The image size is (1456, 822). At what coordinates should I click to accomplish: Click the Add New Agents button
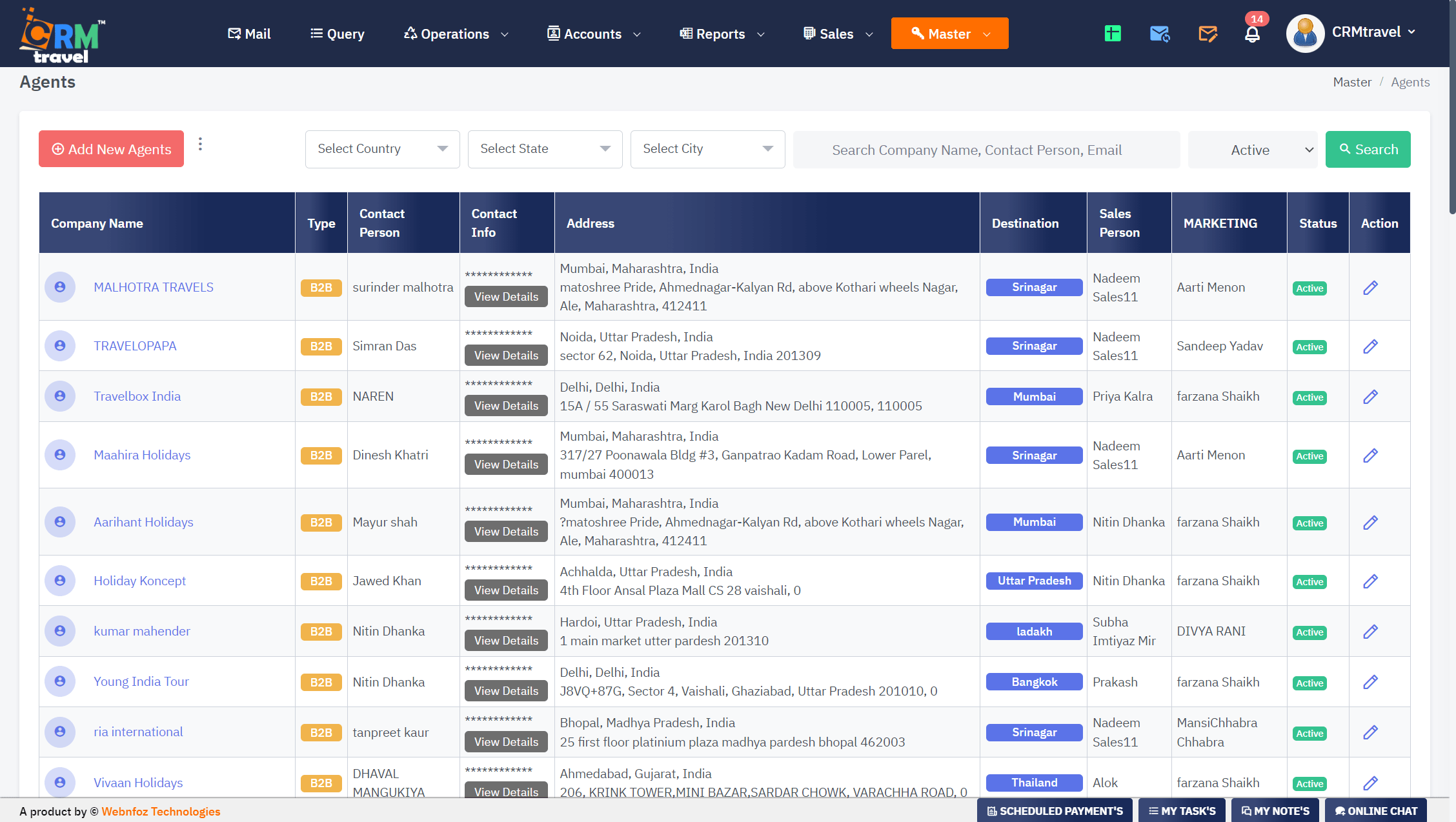pyautogui.click(x=110, y=148)
